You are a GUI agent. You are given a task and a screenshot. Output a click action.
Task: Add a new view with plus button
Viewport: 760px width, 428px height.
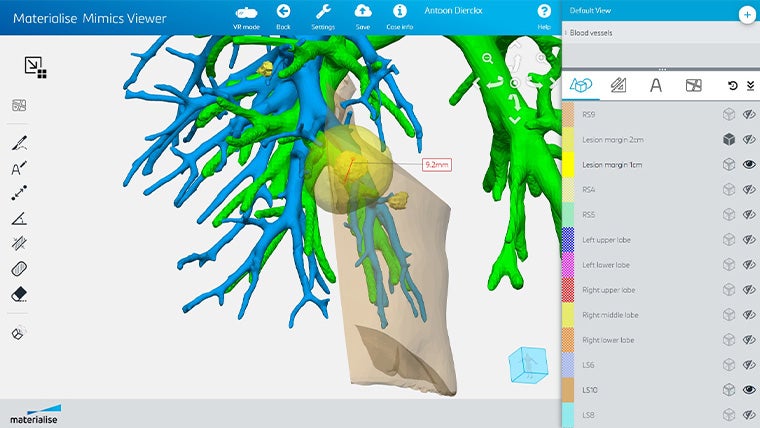point(747,15)
